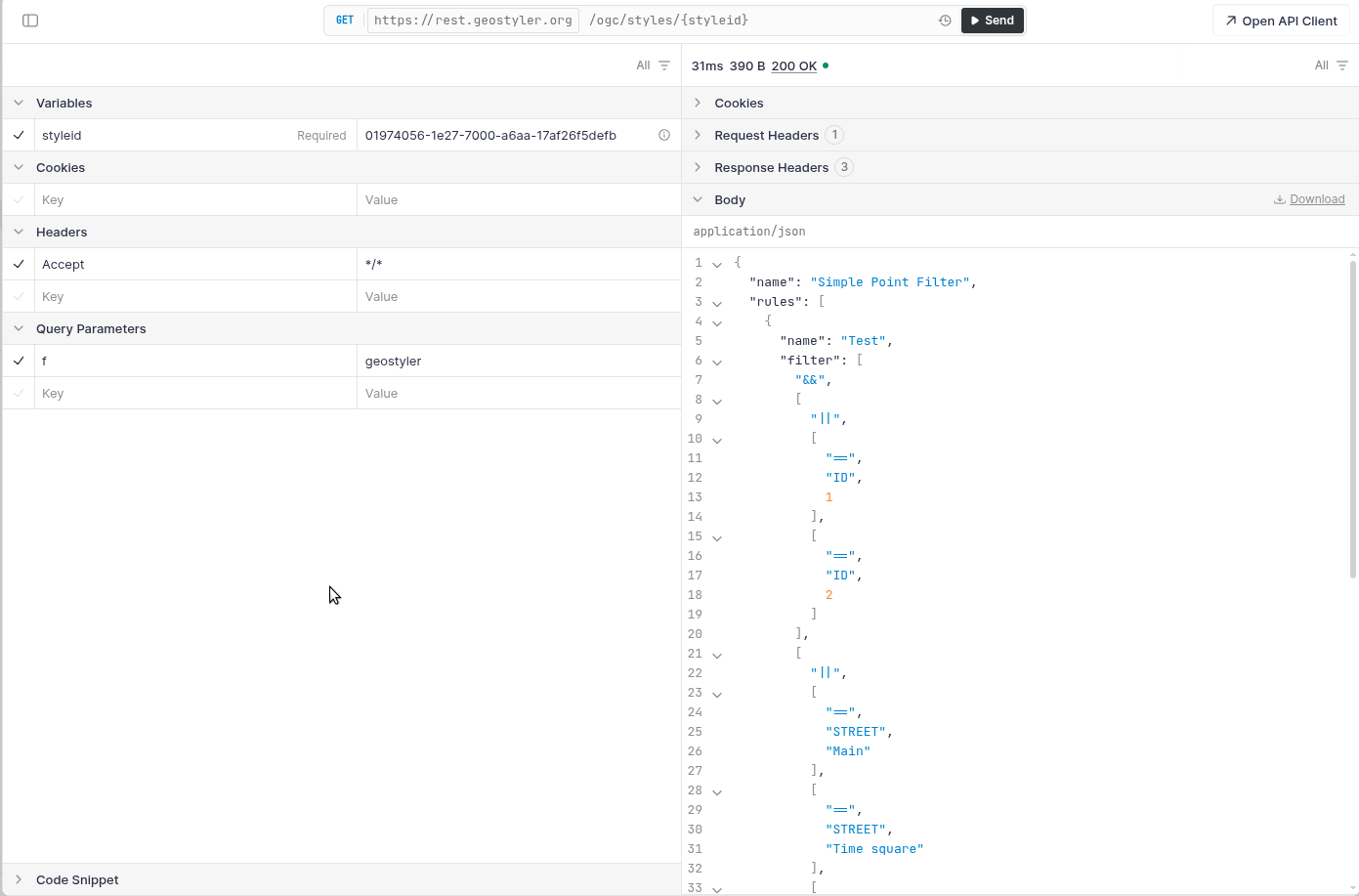Toggle the Accept header checkbox
Image resolution: width=1359 pixels, height=896 pixels.
coord(19,264)
